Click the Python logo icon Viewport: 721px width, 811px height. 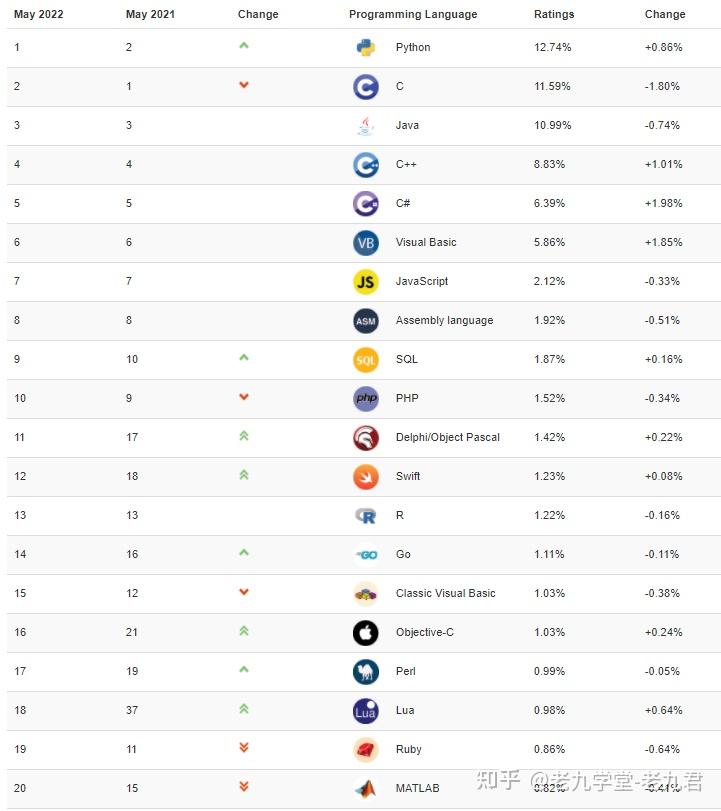coord(366,47)
